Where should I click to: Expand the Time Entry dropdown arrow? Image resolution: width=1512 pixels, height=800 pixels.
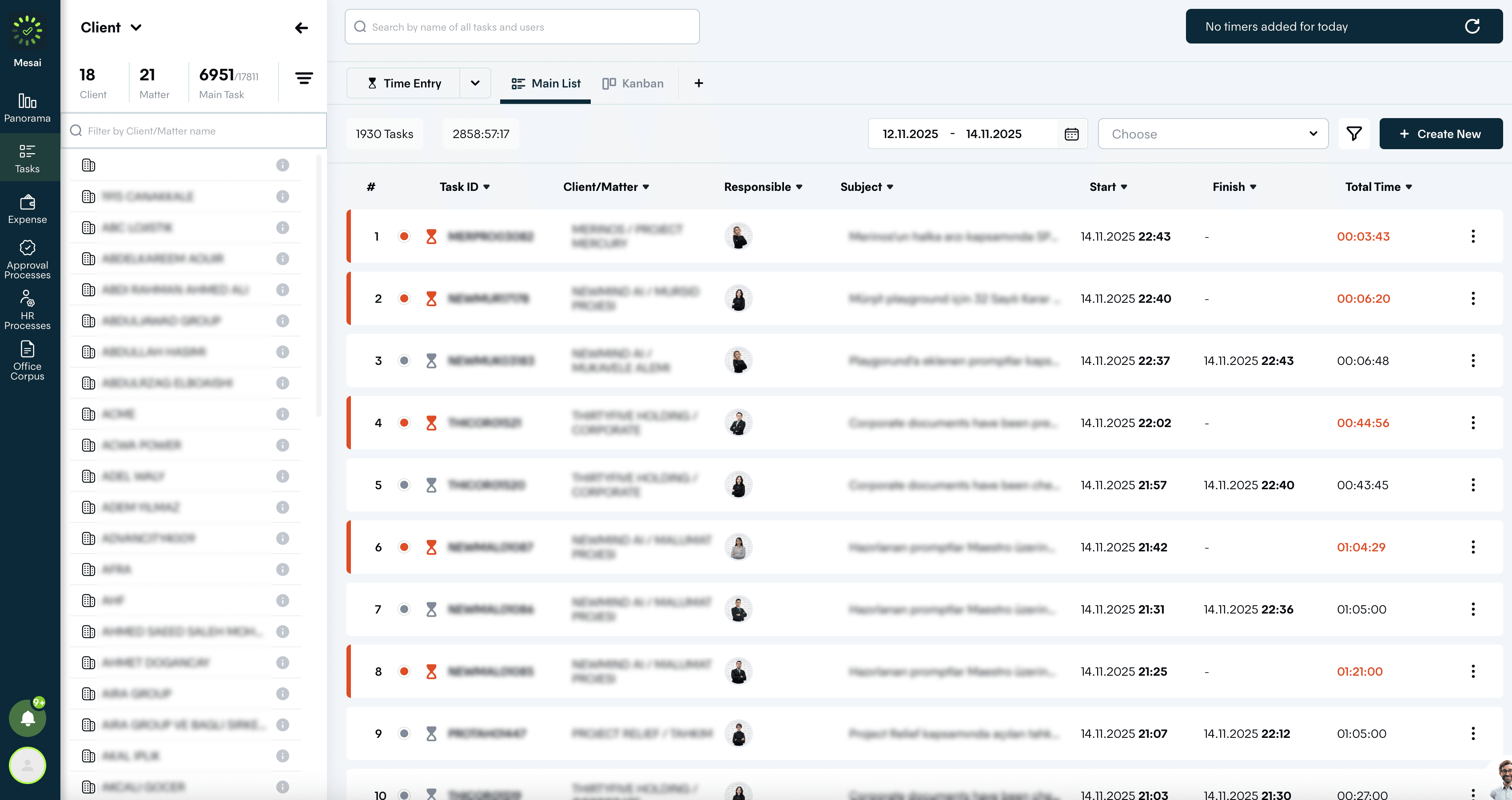pos(475,83)
